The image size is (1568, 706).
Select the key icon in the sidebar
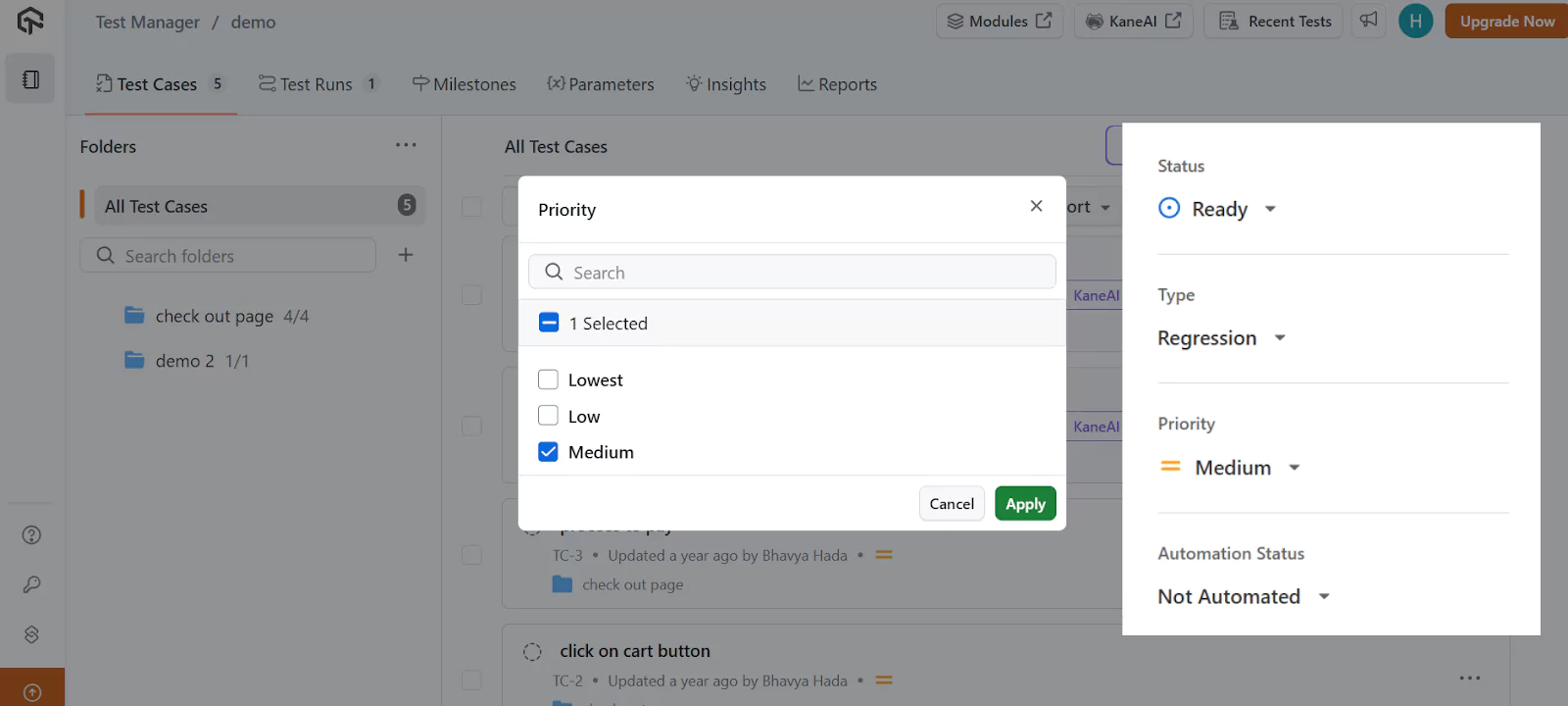point(29,584)
